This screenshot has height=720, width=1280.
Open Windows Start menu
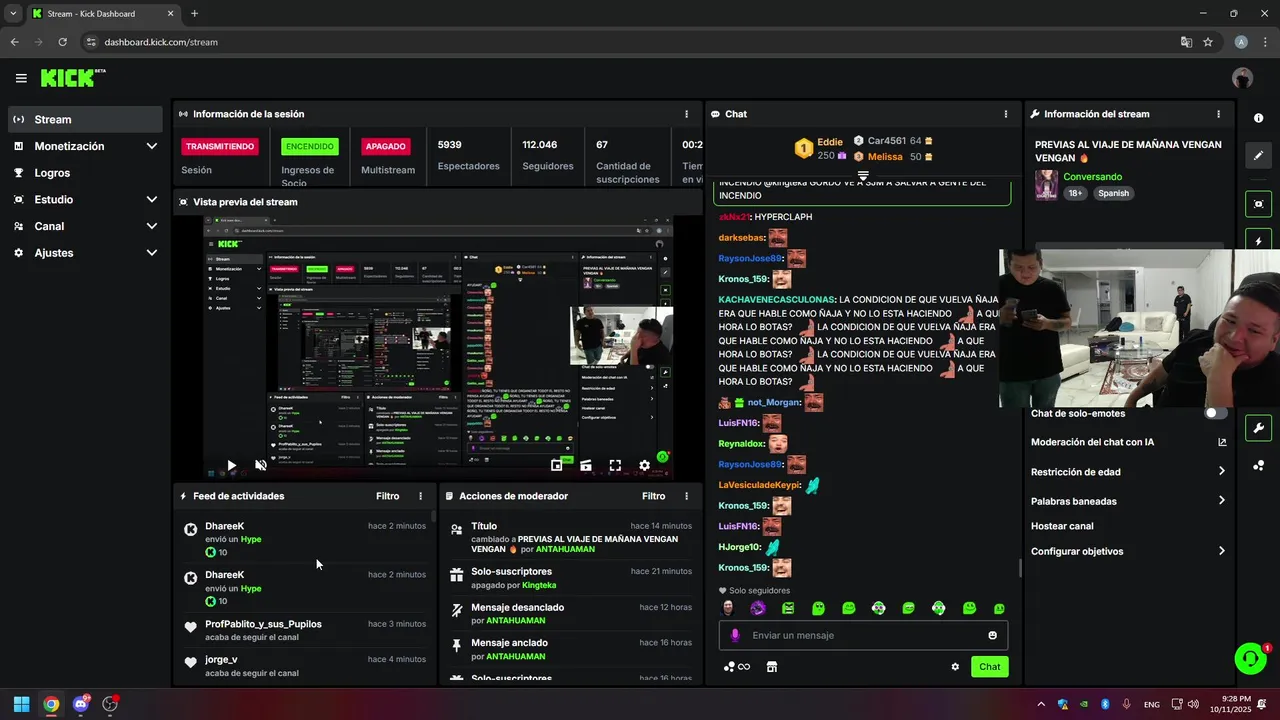(x=21, y=704)
